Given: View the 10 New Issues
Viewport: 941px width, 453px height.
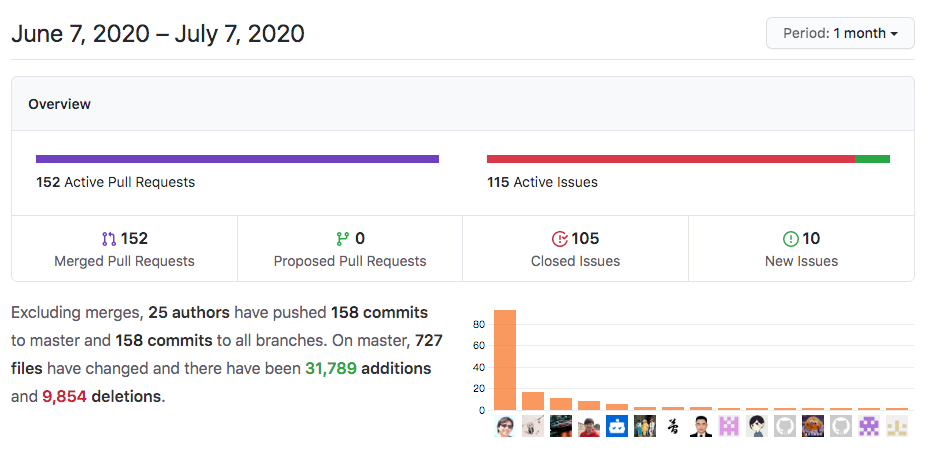Looking at the screenshot, I should coord(801,249).
